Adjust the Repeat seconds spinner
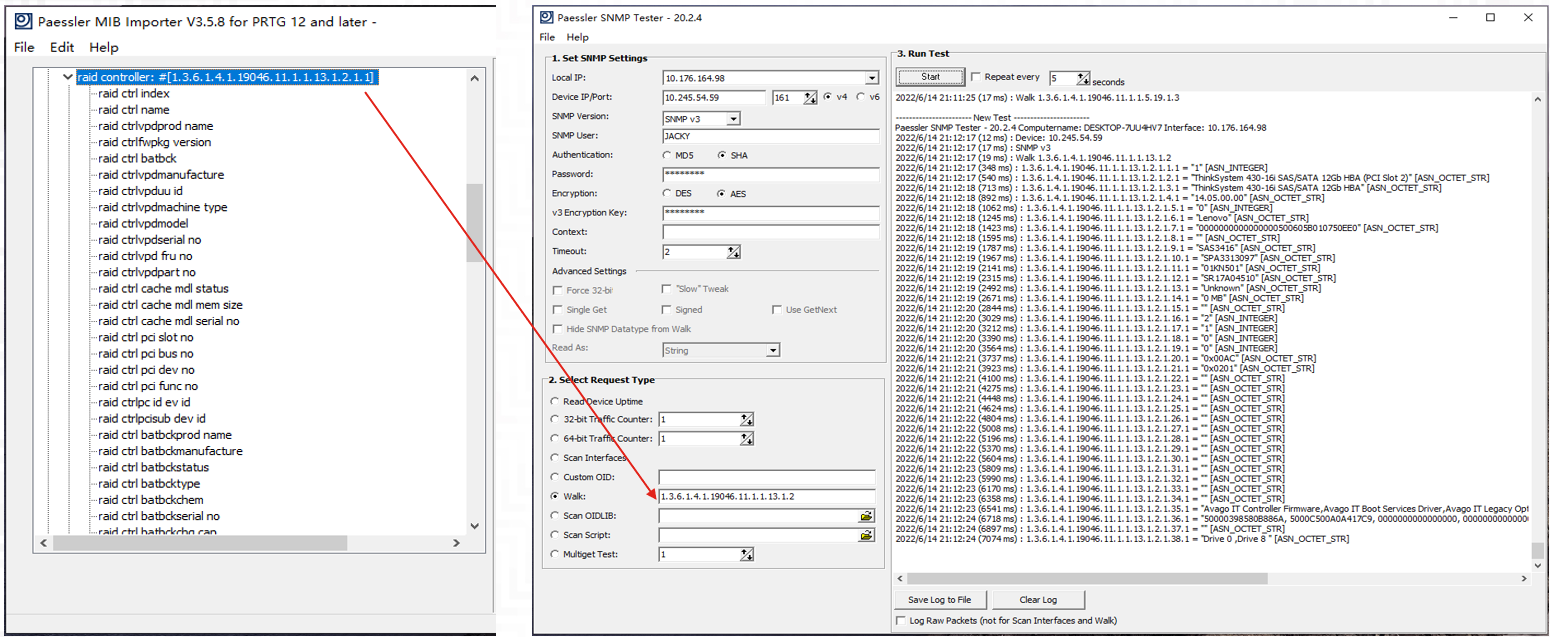This screenshot has width=1550, height=637. pyautogui.click(x=1083, y=78)
